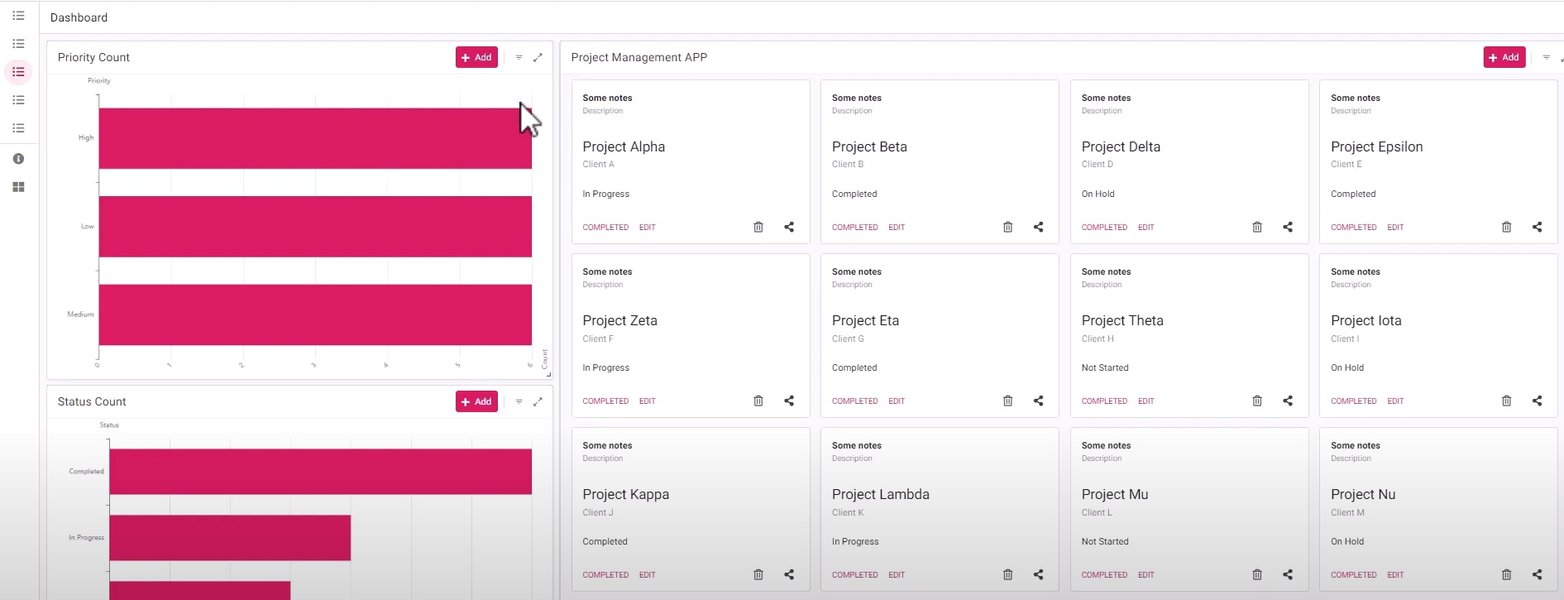
Task: Edit the Project Kappa card
Action: [648, 575]
